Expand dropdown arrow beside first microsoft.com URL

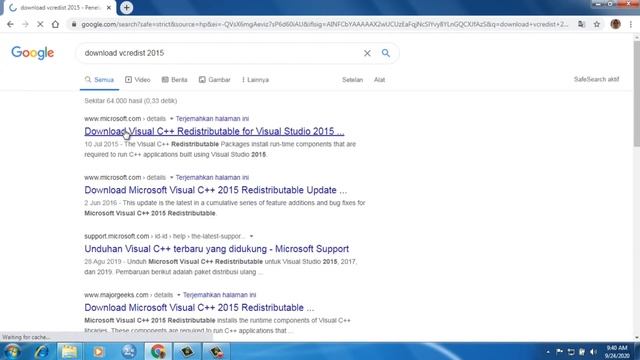171,119
